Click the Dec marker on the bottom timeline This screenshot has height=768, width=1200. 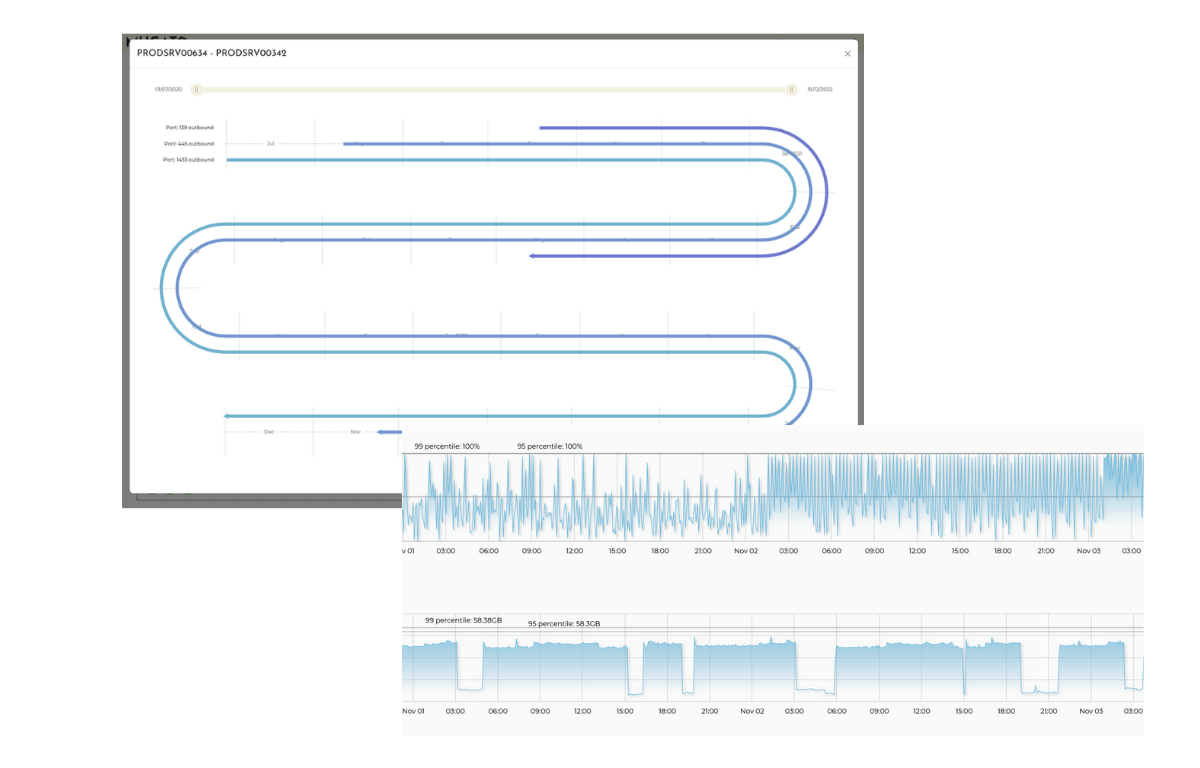(269, 432)
